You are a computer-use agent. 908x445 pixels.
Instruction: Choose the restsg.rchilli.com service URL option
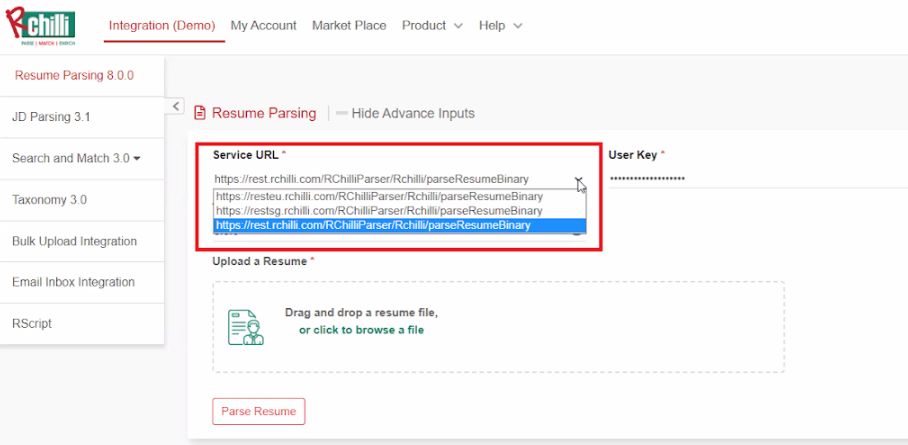click(400, 210)
